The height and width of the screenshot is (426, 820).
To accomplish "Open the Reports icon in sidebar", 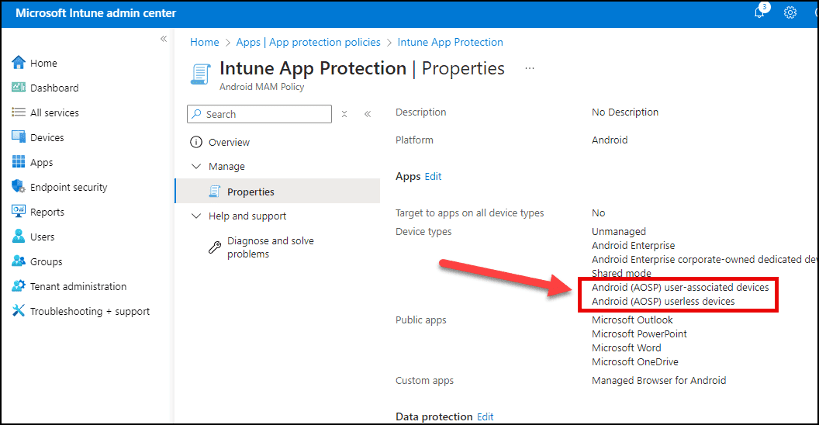I will tap(18, 212).
